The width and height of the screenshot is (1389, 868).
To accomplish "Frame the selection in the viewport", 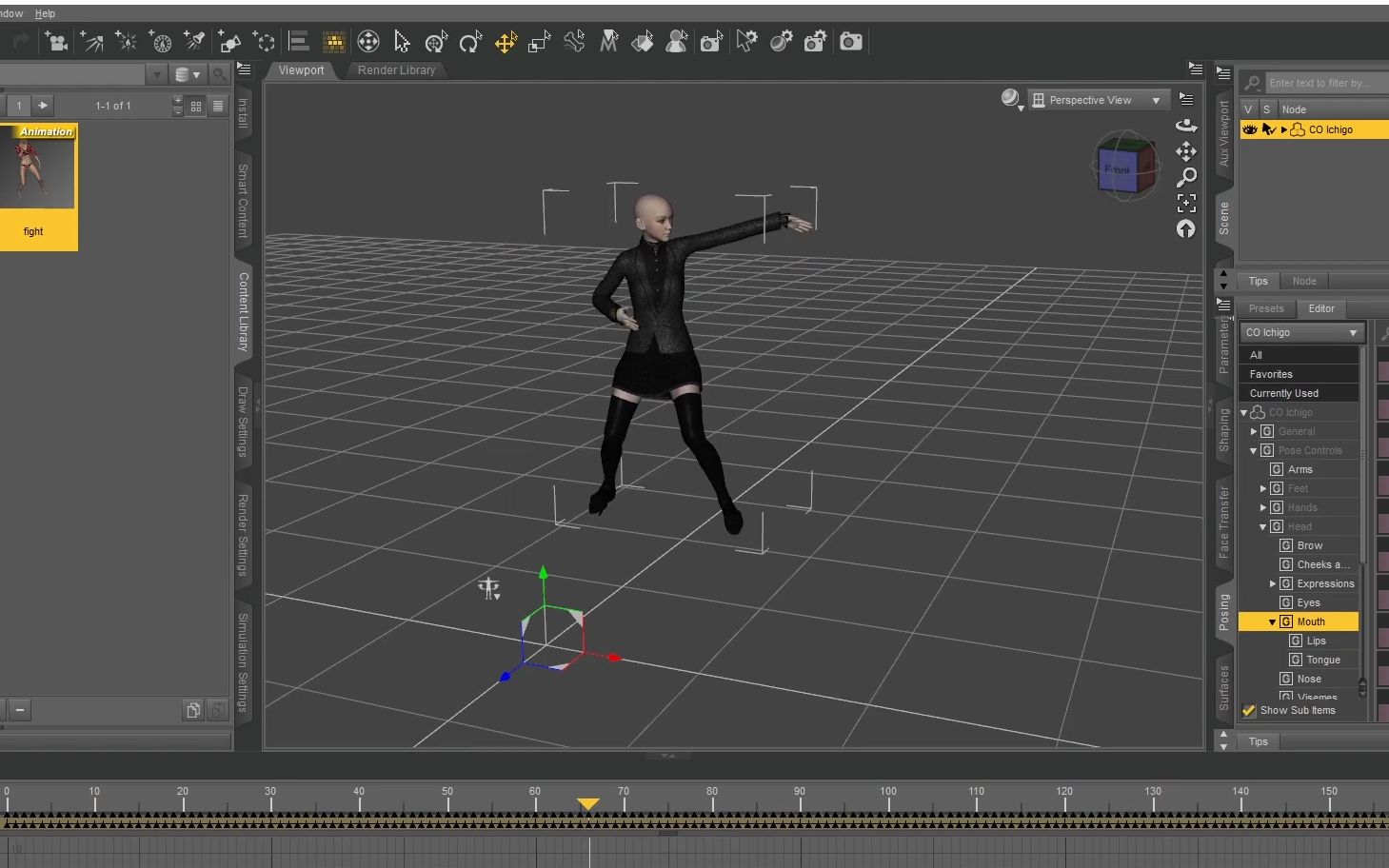I will click(x=1186, y=203).
